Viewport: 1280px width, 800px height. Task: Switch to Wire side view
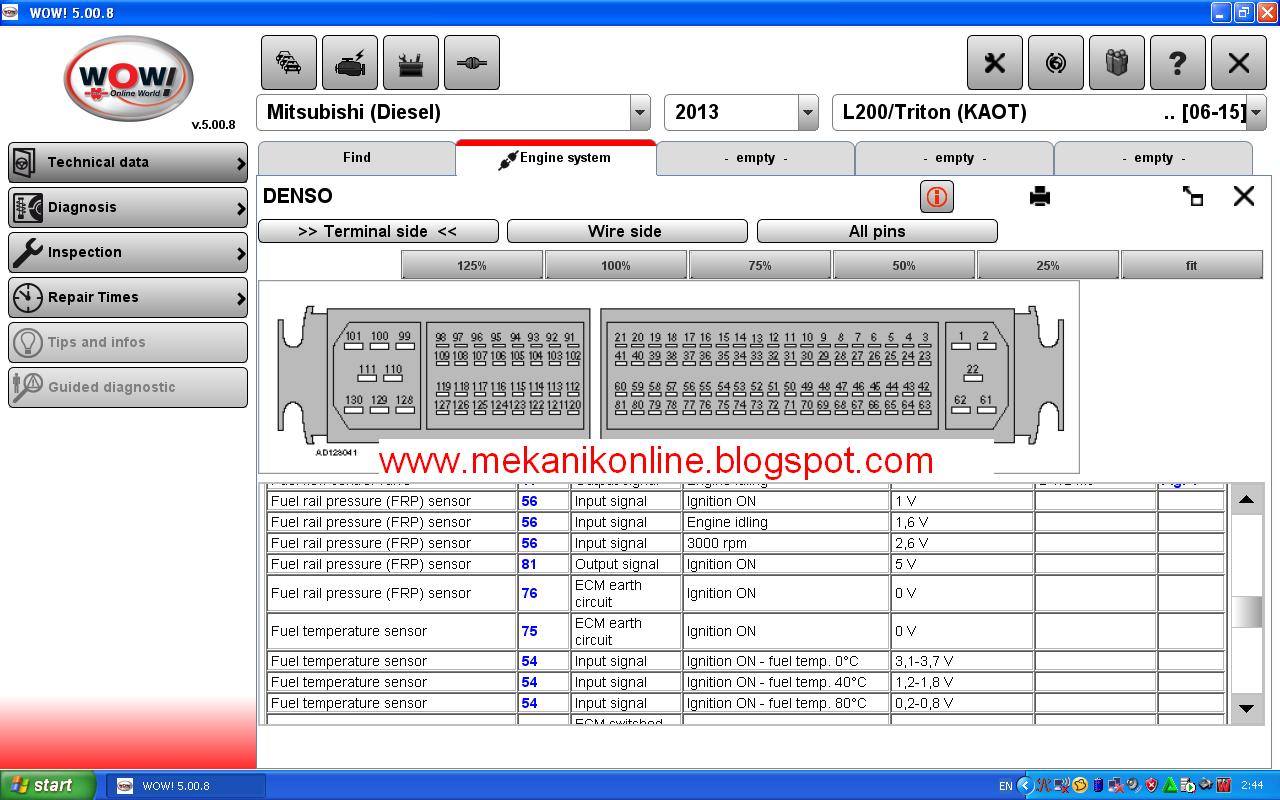pos(627,231)
